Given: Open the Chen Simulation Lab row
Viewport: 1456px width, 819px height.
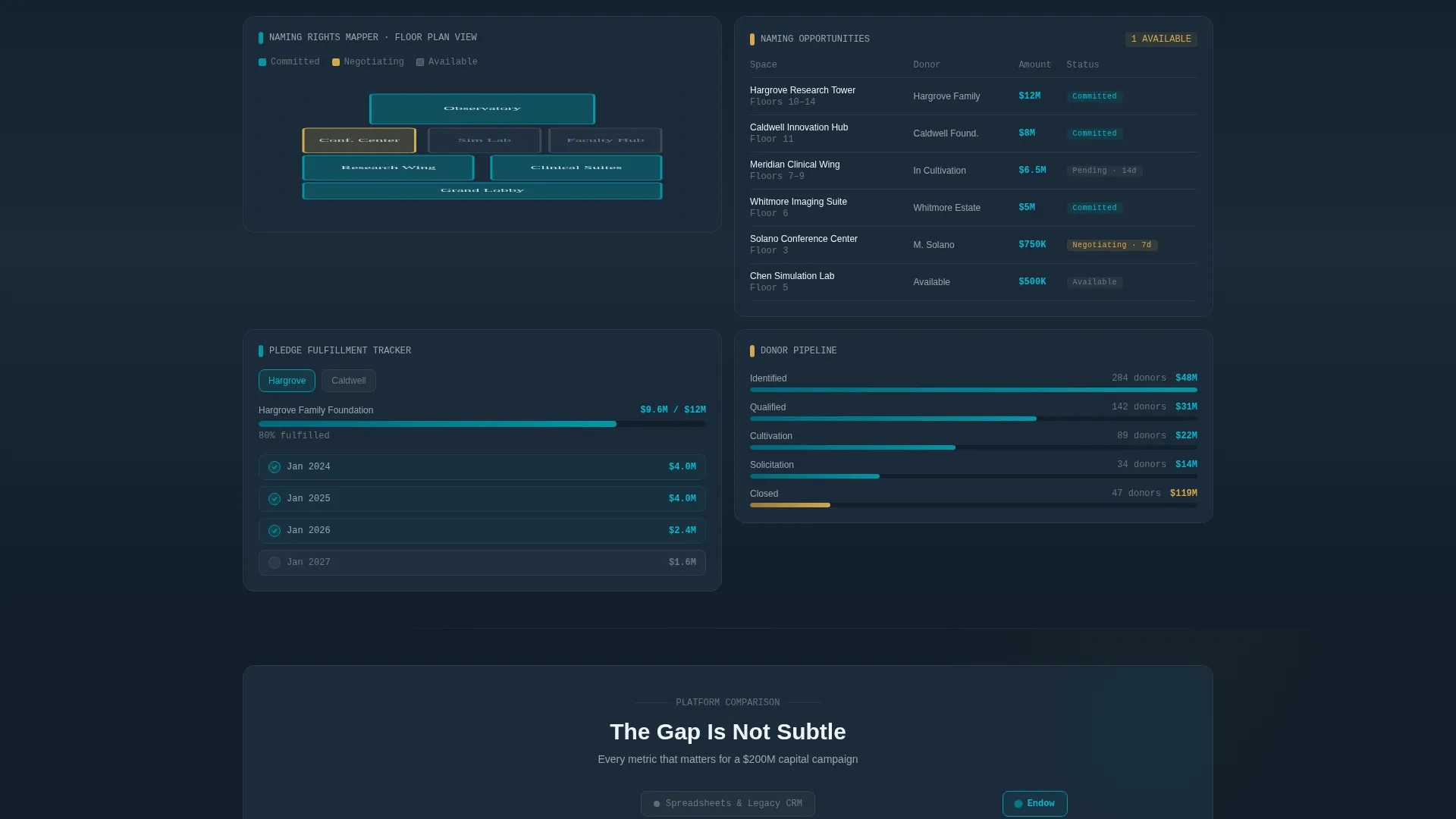Looking at the screenshot, I should click(x=974, y=282).
